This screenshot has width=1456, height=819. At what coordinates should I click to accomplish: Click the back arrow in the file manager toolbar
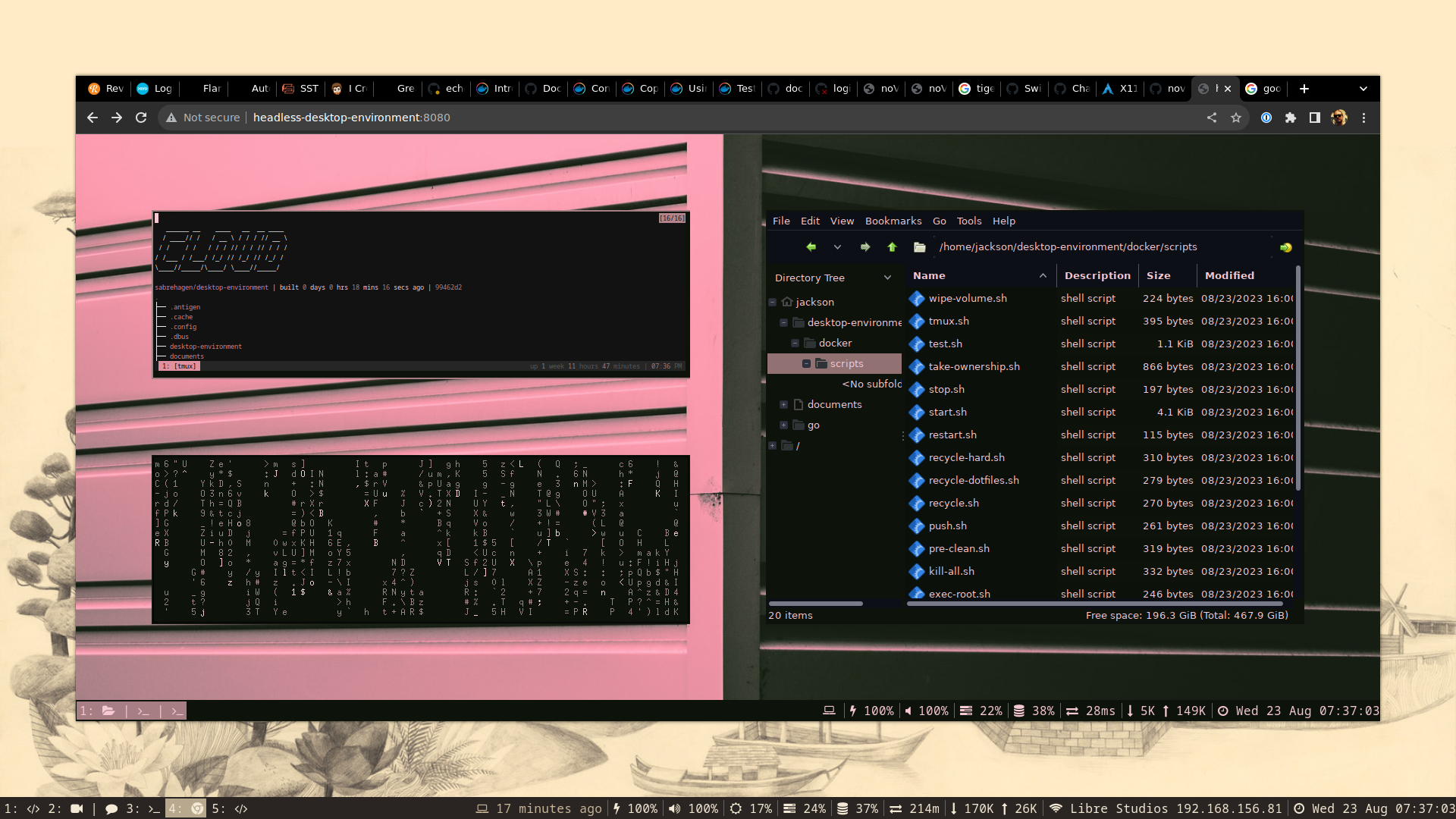[811, 246]
